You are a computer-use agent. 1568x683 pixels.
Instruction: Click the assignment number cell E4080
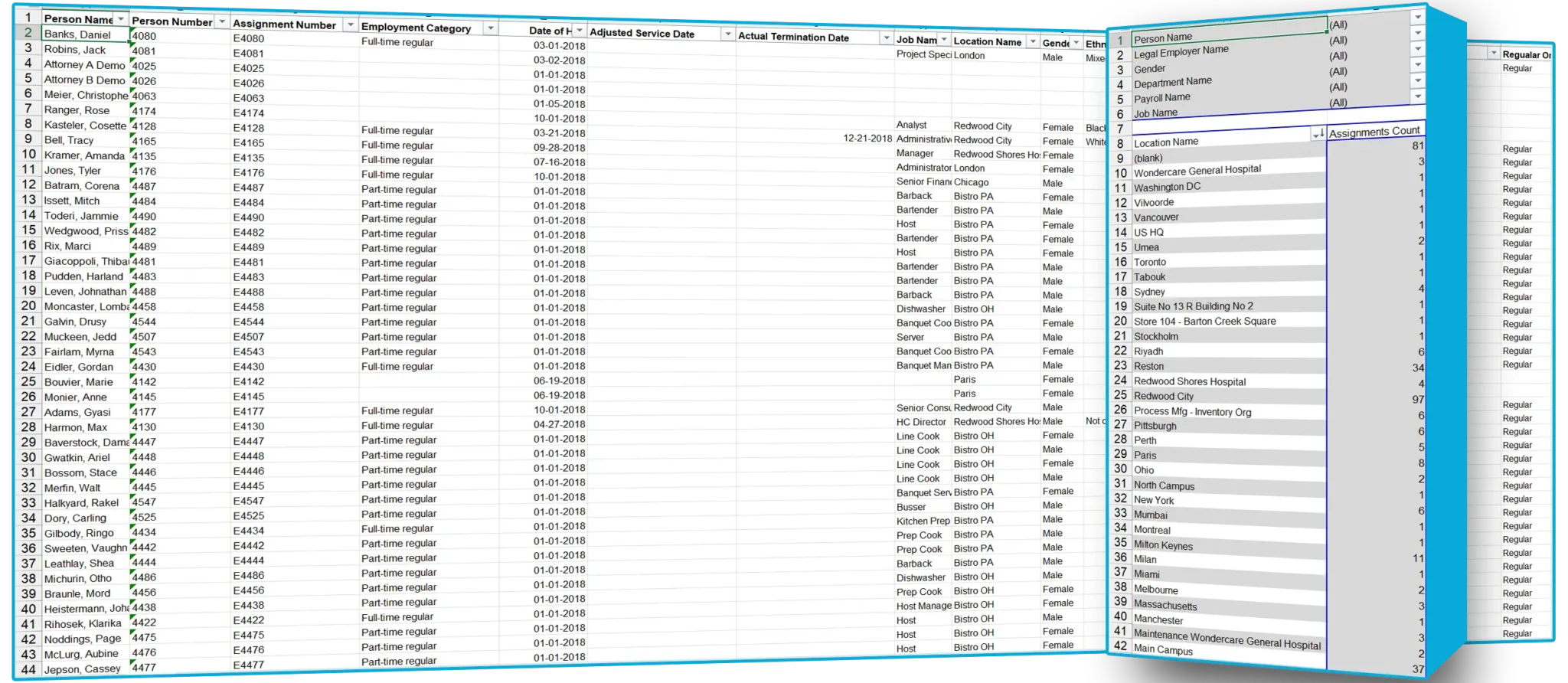pos(249,38)
